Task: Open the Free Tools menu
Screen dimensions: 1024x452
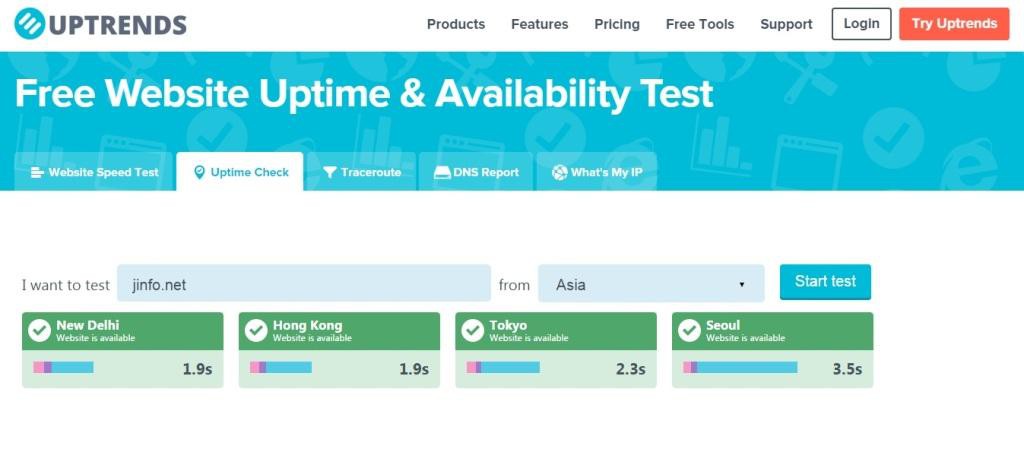Action: (700, 24)
